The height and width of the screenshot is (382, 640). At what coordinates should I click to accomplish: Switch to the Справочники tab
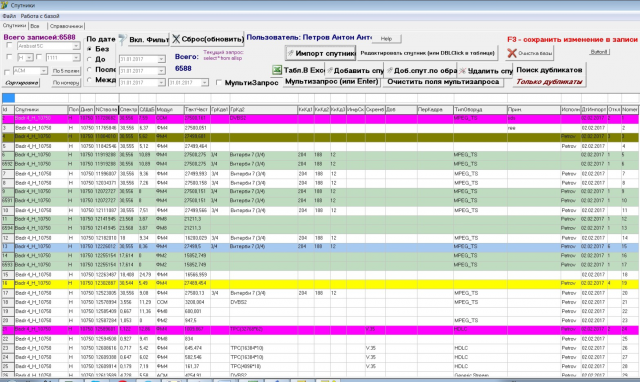pyautogui.click(x=66, y=26)
